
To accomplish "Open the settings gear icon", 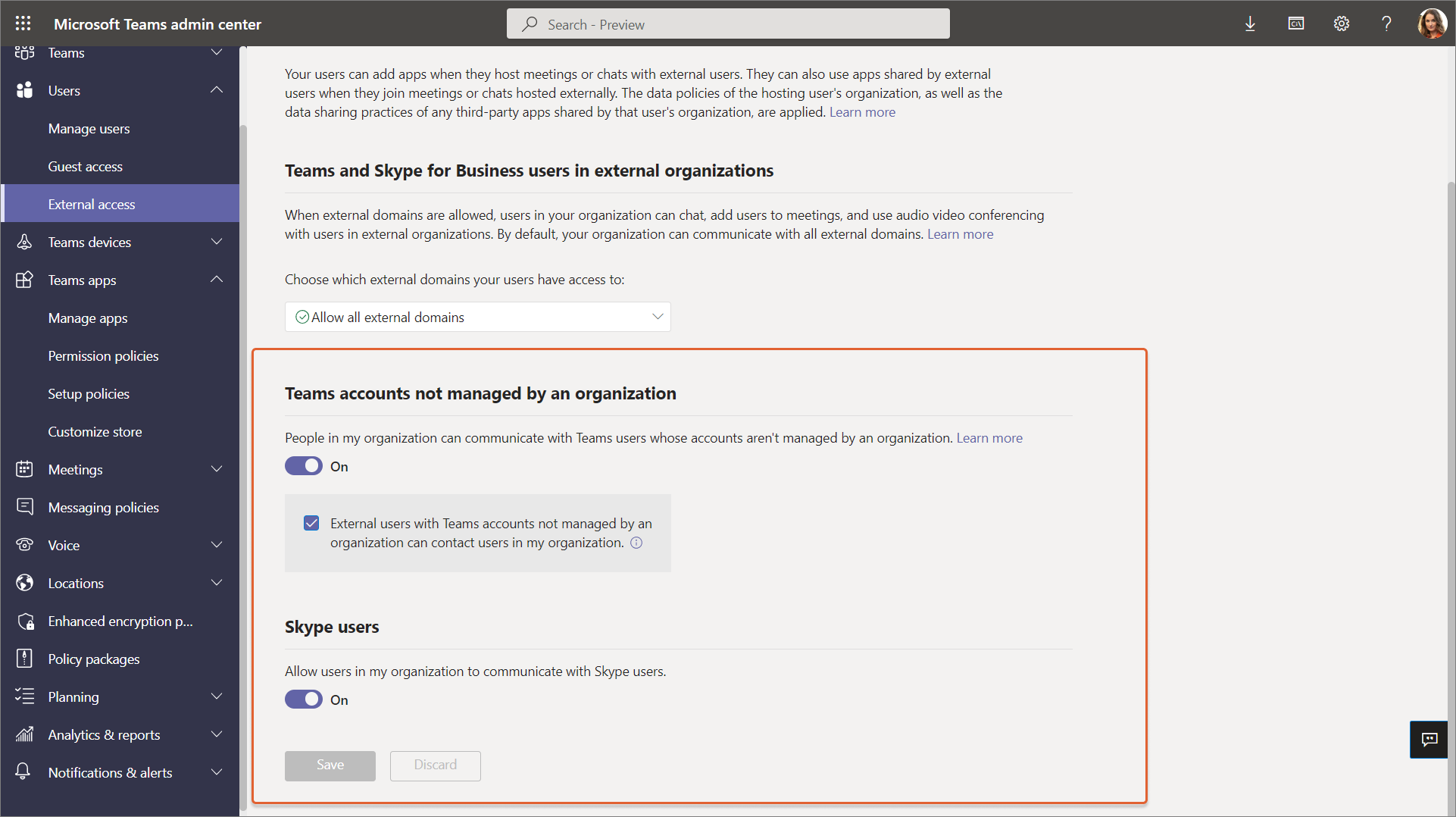I will point(1341,24).
